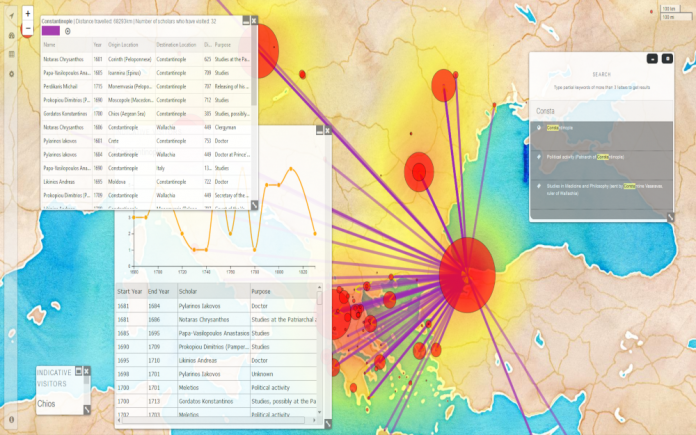Close the chart and scholars panel
Image resolution: width=696 pixels, height=435 pixels.
(327, 130)
